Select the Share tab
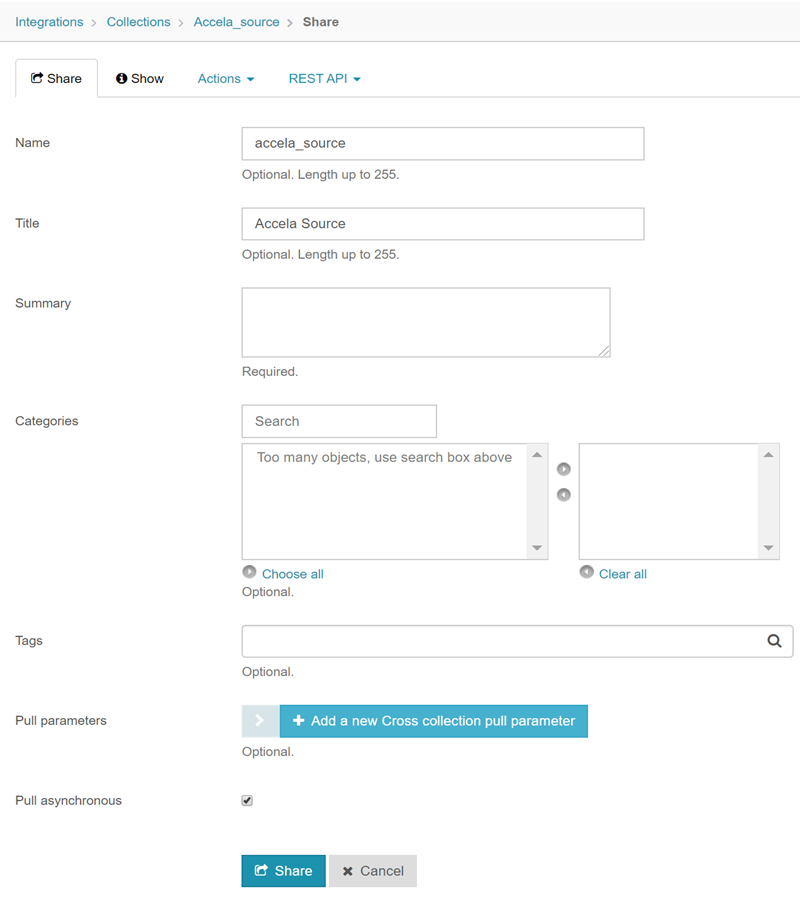 (x=57, y=79)
